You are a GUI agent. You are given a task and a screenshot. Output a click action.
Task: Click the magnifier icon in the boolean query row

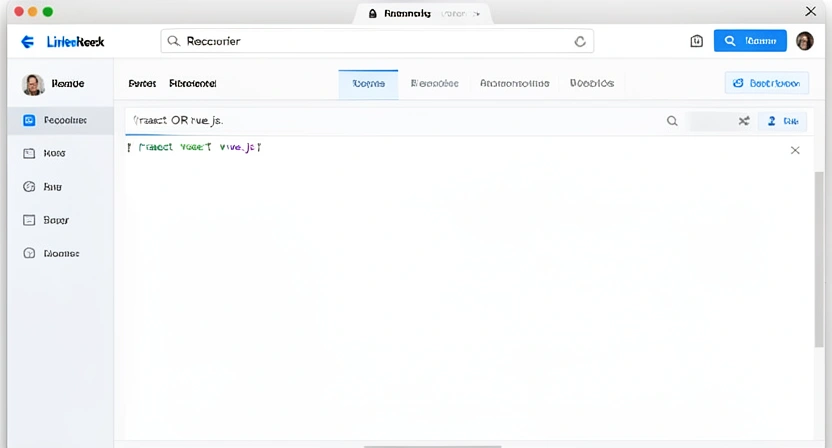(672, 121)
